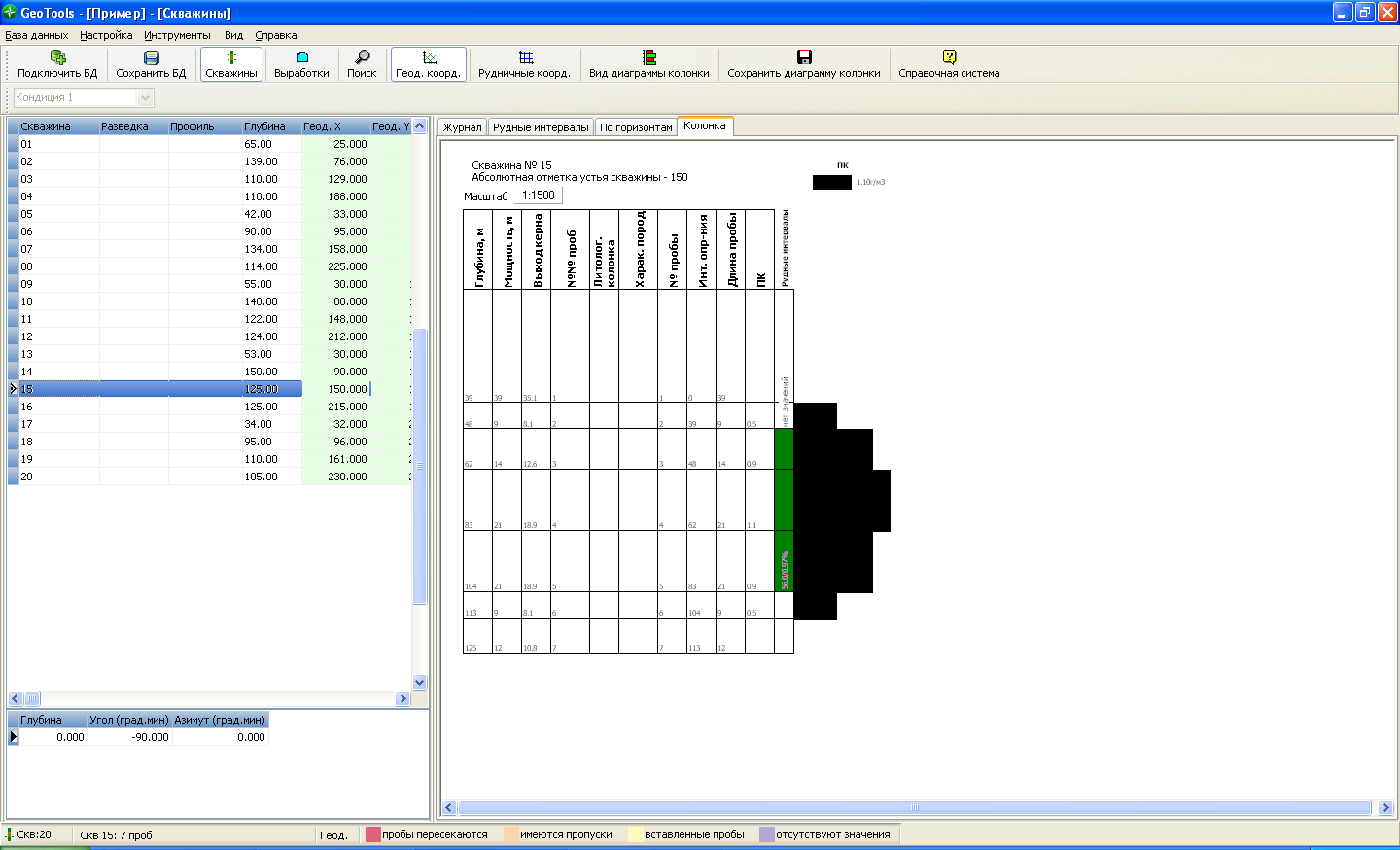Click the green ore interval bar

point(784,510)
